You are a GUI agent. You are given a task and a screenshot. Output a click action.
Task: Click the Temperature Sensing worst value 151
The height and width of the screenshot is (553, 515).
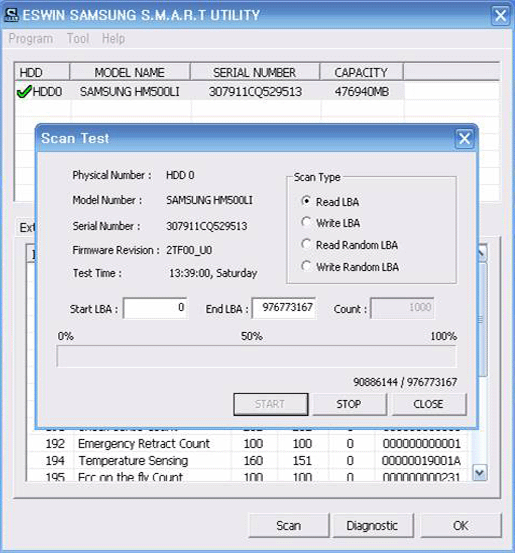pyautogui.click(x=302, y=461)
